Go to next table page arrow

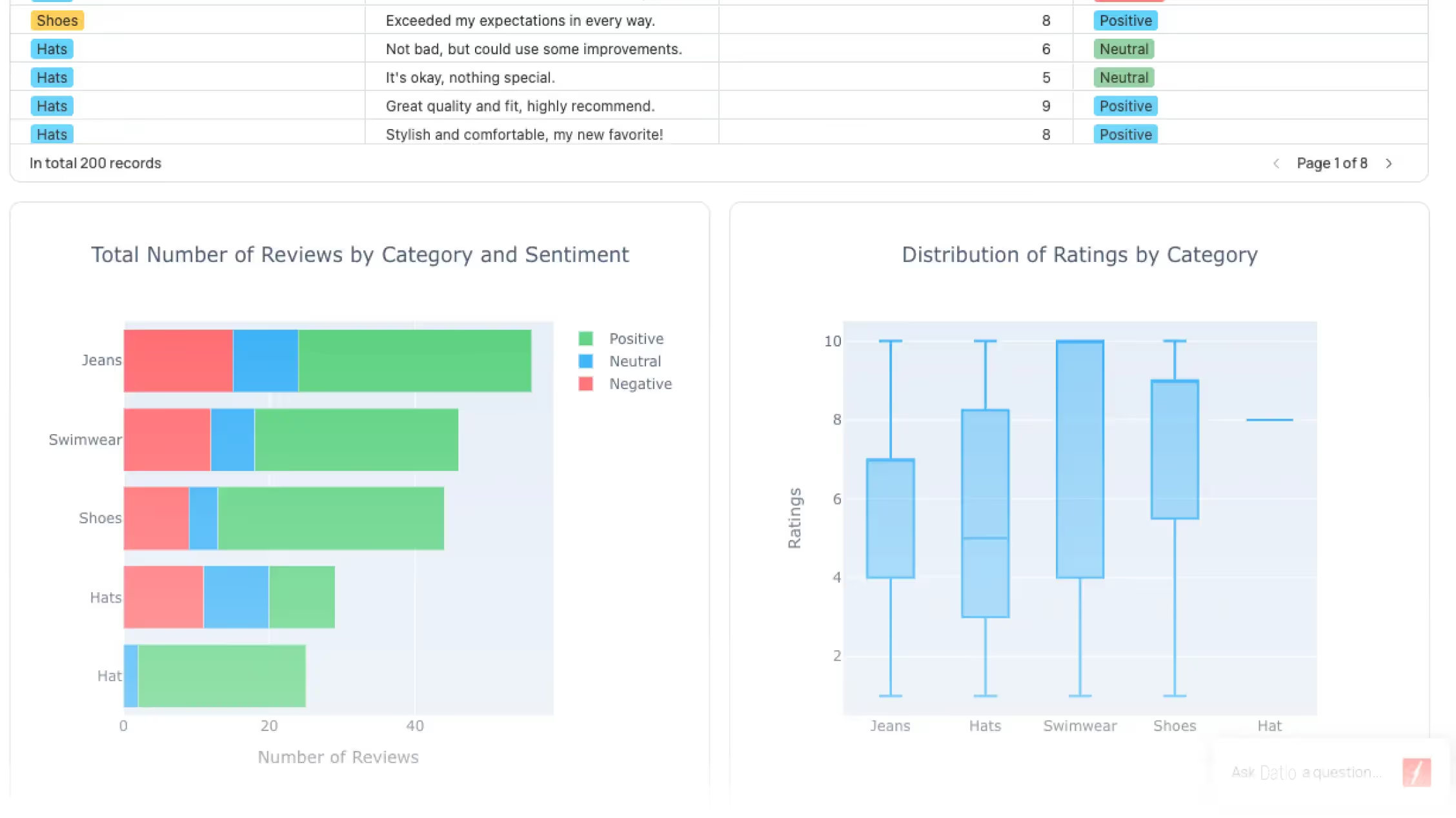pos(1389,163)
